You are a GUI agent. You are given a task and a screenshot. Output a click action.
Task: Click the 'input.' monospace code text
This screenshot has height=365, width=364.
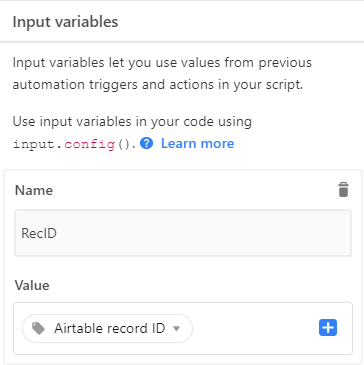pyautogui.click(x=38, y=144)
